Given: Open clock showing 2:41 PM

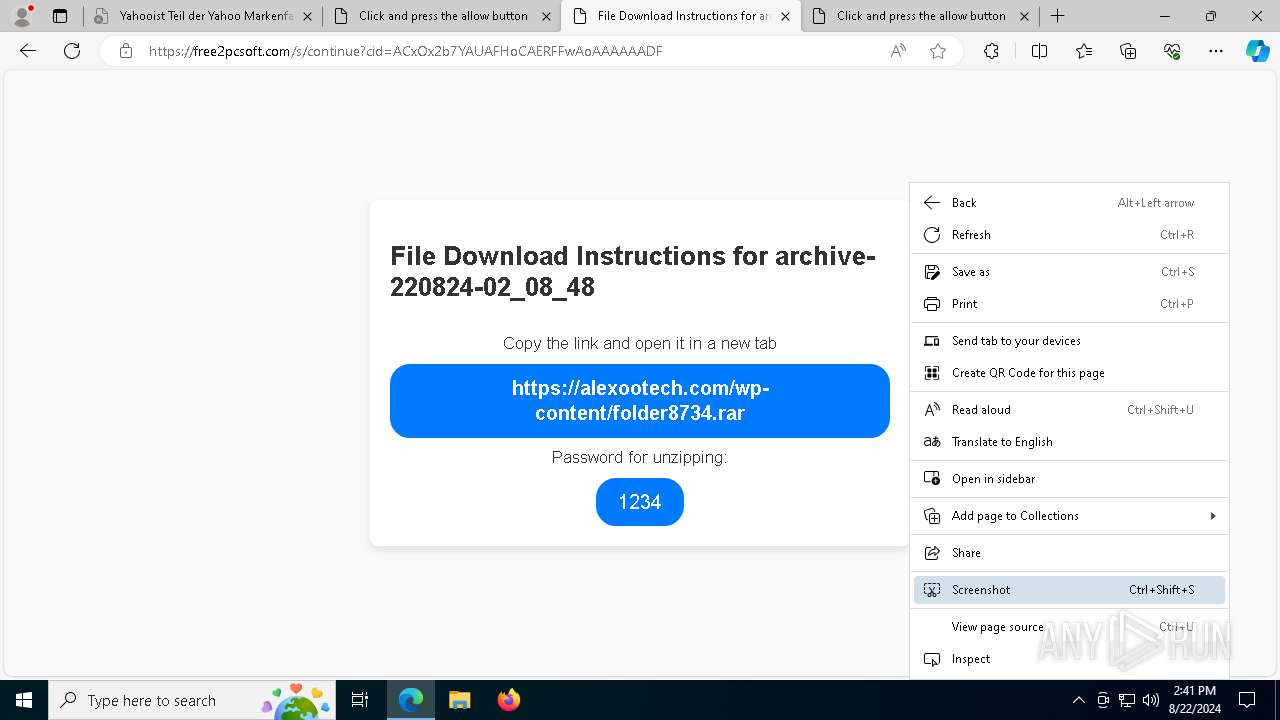Looking at the screenshot, I should pos(1195,700).
